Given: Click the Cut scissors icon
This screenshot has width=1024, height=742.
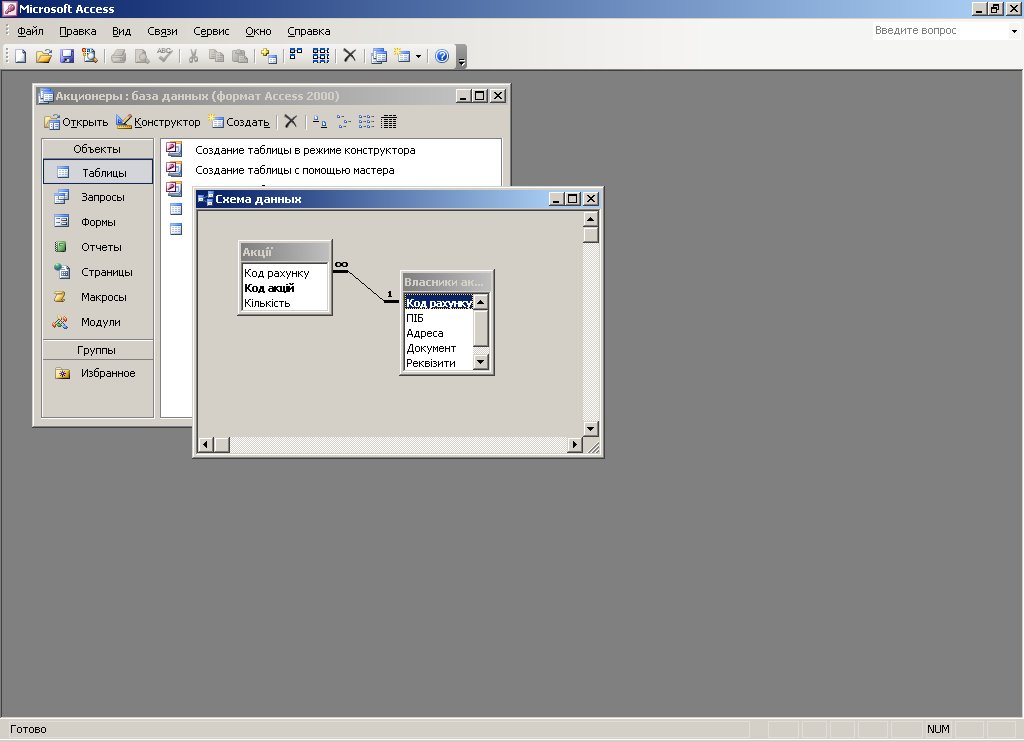Looking at the screenshot, I should pyautogui.click(x=193, y=56).
